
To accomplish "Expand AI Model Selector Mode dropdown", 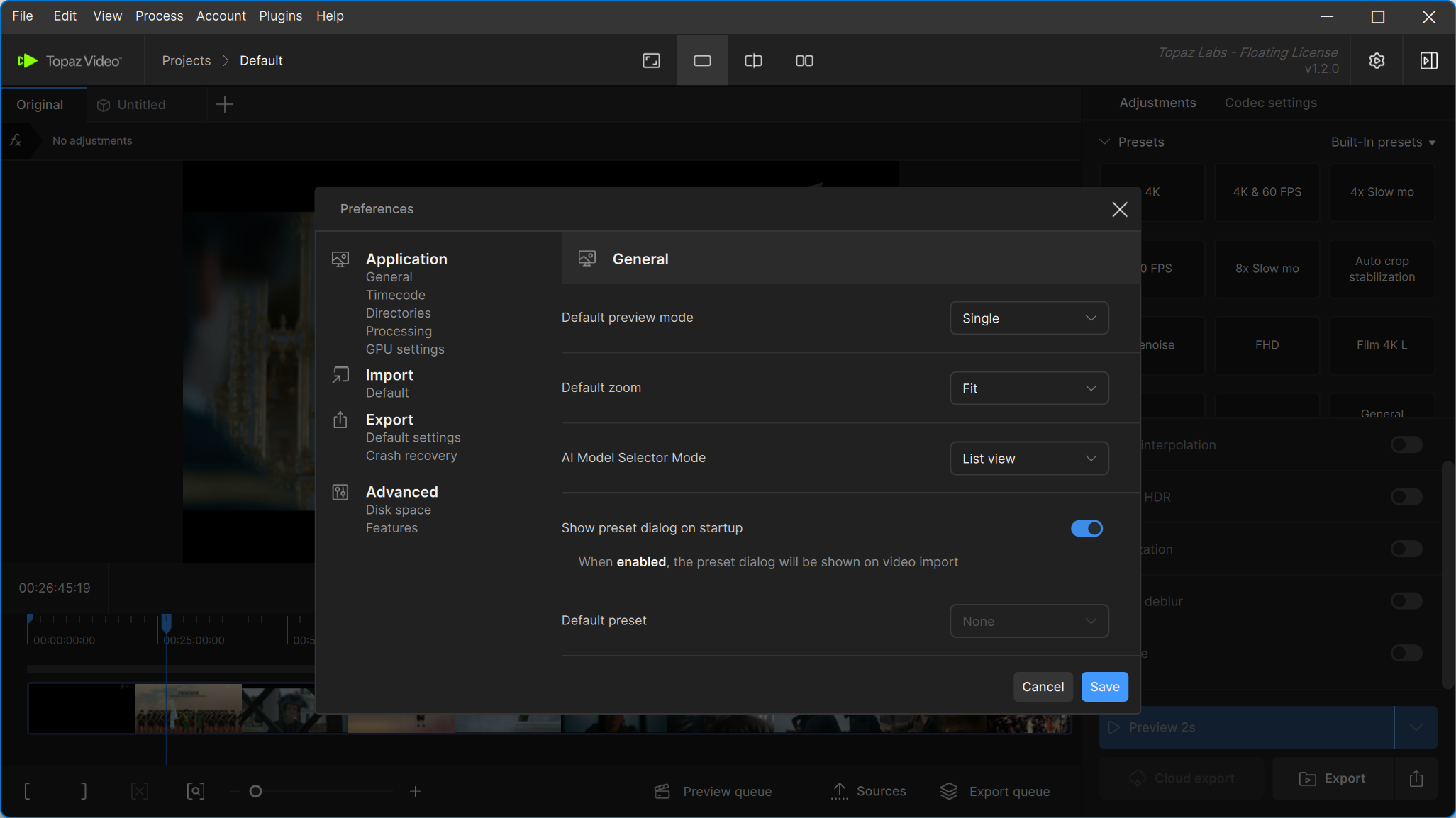I will pos(1028,459).
